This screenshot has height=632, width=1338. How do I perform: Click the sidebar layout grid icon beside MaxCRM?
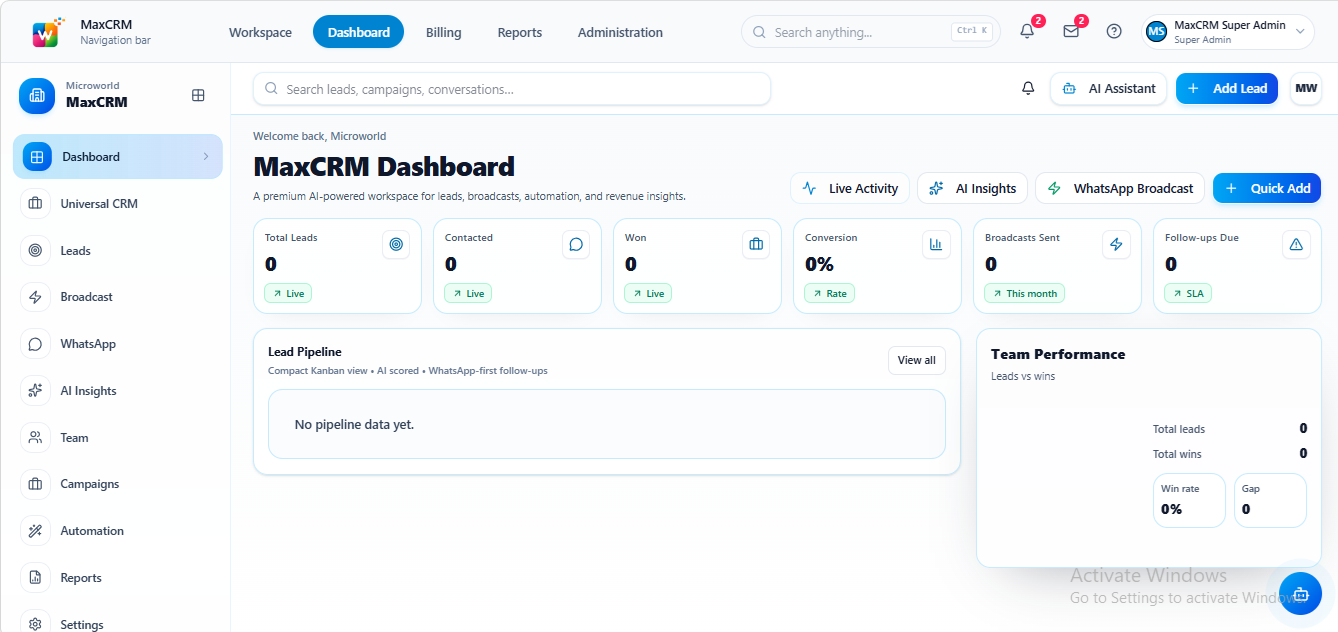(x=198, y=95)
